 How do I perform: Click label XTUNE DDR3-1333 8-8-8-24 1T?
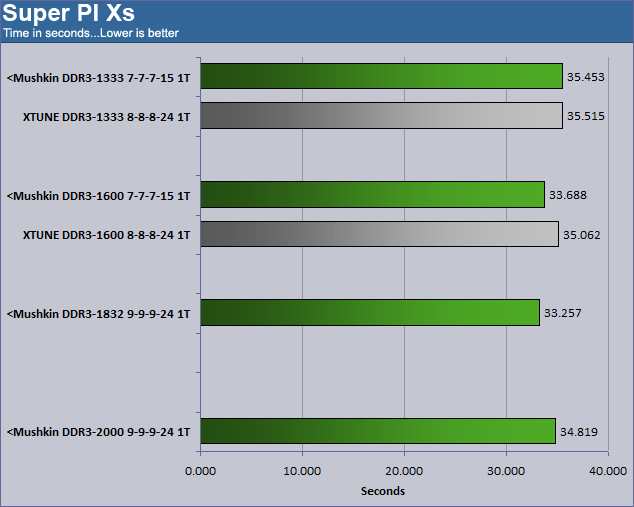106,117
